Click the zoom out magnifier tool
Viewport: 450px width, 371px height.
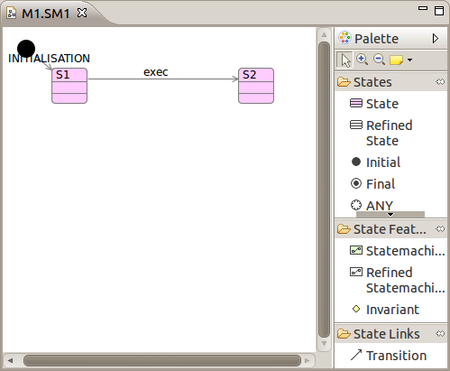pos(379,60)
